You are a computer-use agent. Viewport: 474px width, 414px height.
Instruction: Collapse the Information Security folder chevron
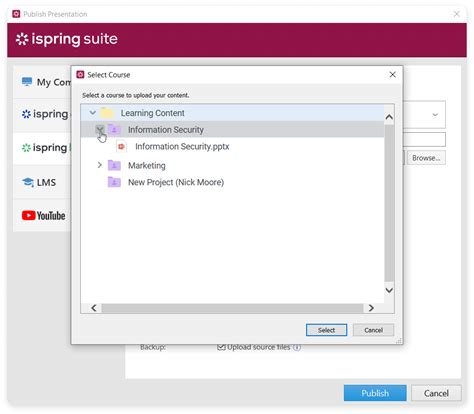(x=100, y=129)
